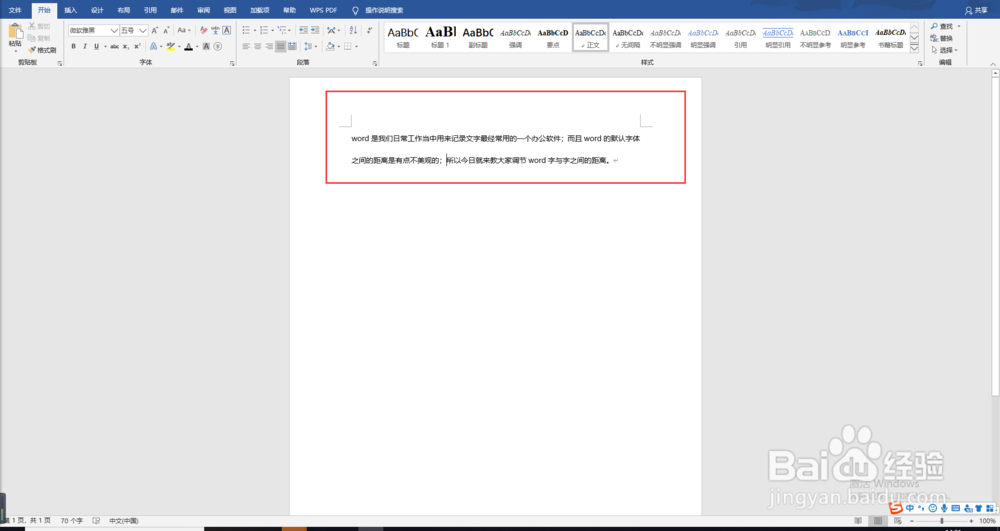Open the Change Case Aa dropdown
1000x531 pixels.
[x=184, y=30]
